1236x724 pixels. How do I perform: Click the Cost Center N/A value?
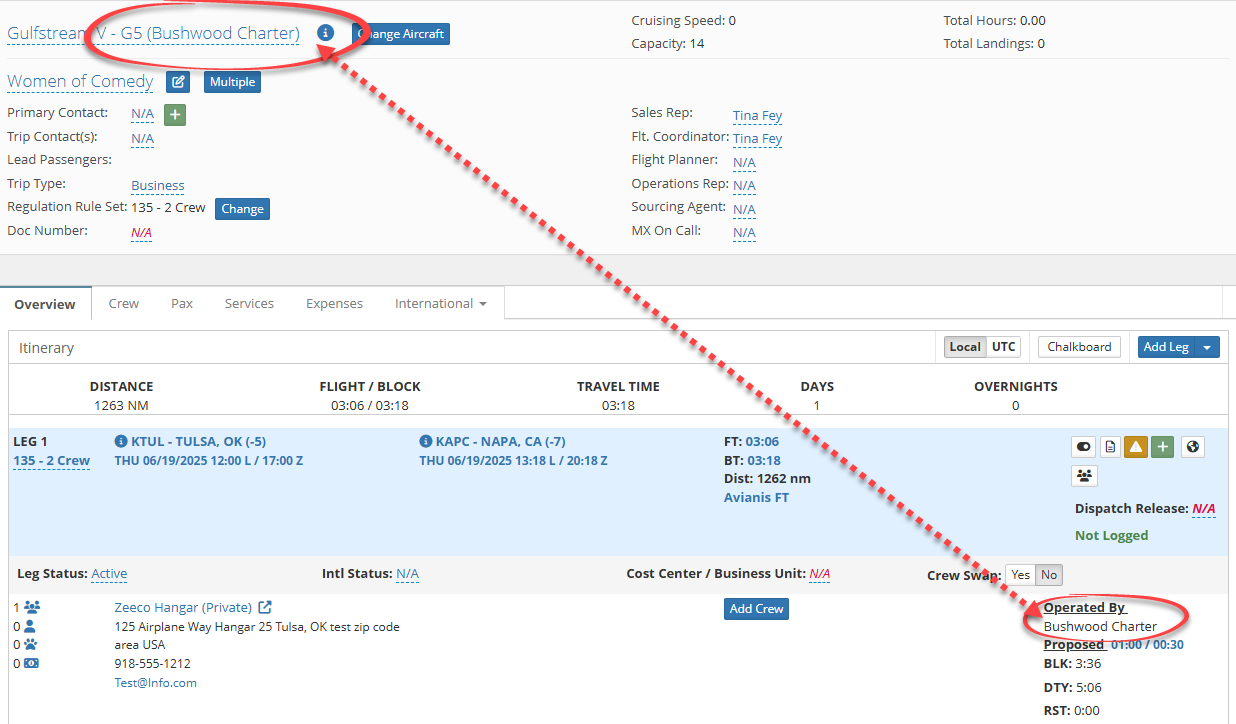[x=820, y=574]
